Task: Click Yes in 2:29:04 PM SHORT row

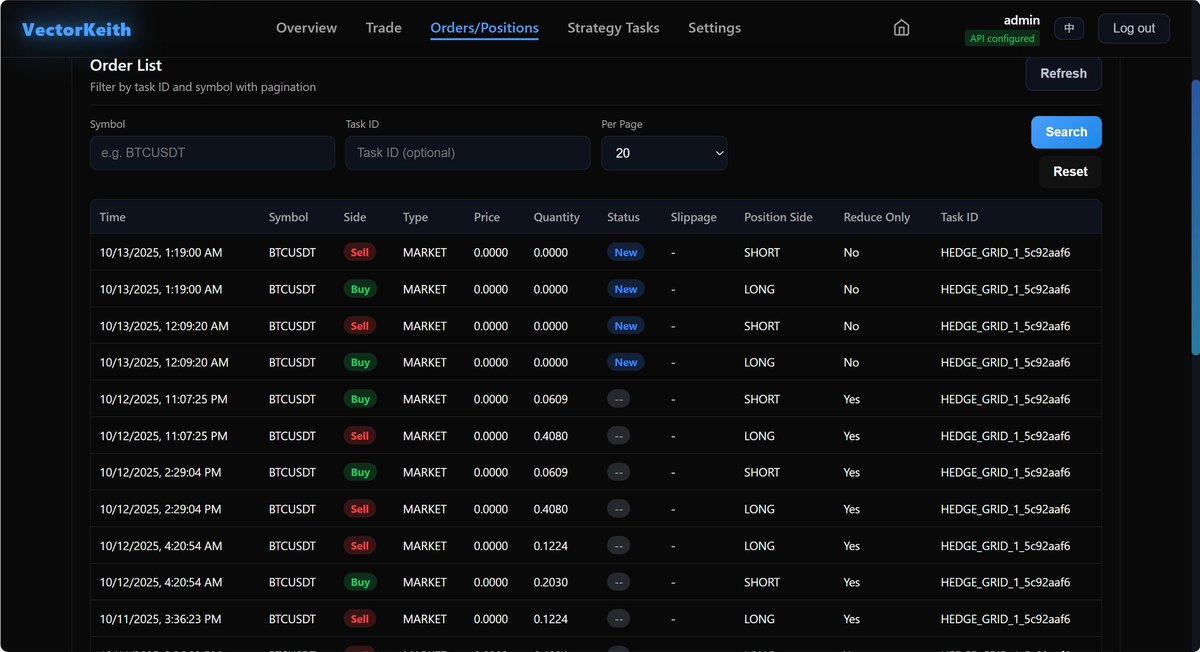Action: pyautogui.click(x=852, y=472)
